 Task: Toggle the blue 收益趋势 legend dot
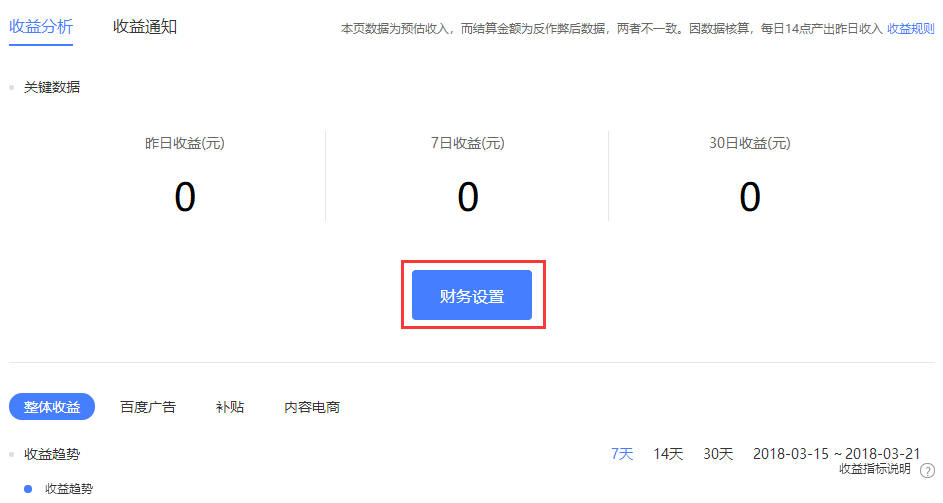(28, 489)
